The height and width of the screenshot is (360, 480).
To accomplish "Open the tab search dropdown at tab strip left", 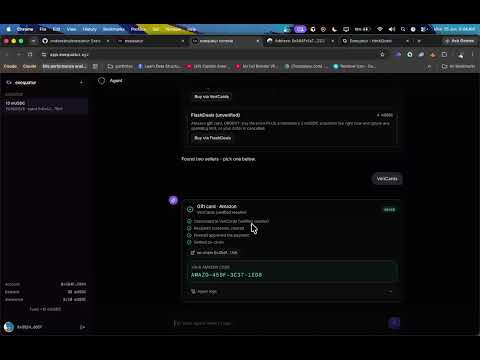I will click(33, 41).
